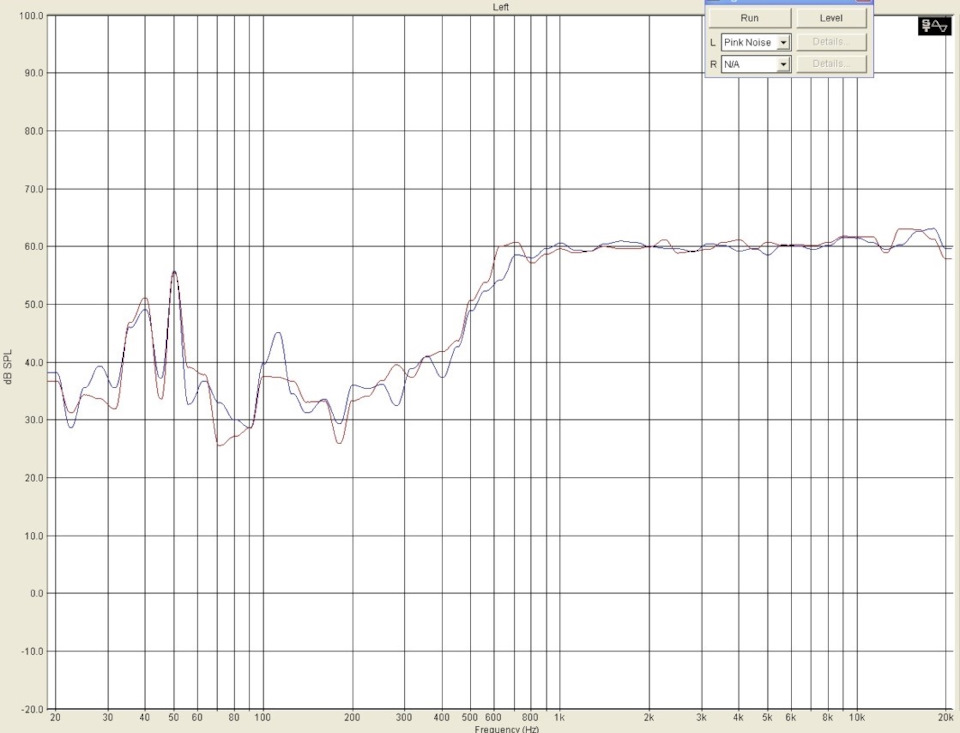Viewport: 960px width, 733px height.
Task: Click the waveform signal icon in graph corner
Action: click(x=934, y=26)
